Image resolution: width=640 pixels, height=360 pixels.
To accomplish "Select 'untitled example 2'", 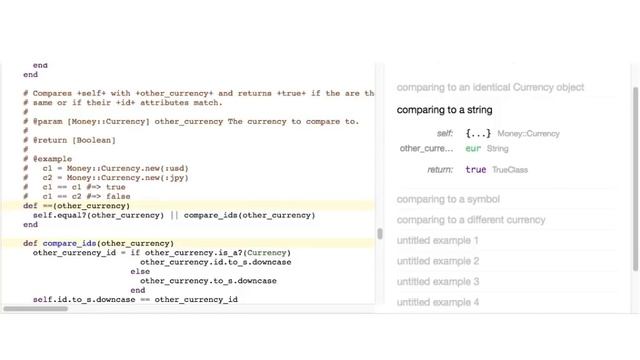I will (438, 261).
